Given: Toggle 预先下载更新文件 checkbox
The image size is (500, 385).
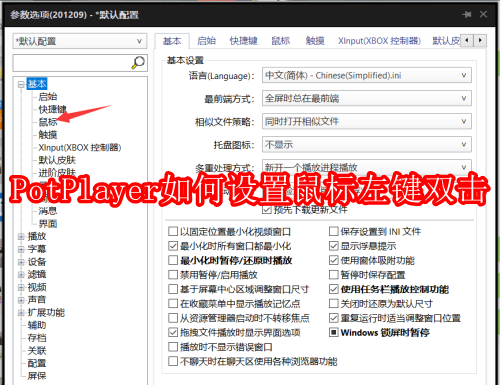Looking at the screenshot, I should pos(267,210).
